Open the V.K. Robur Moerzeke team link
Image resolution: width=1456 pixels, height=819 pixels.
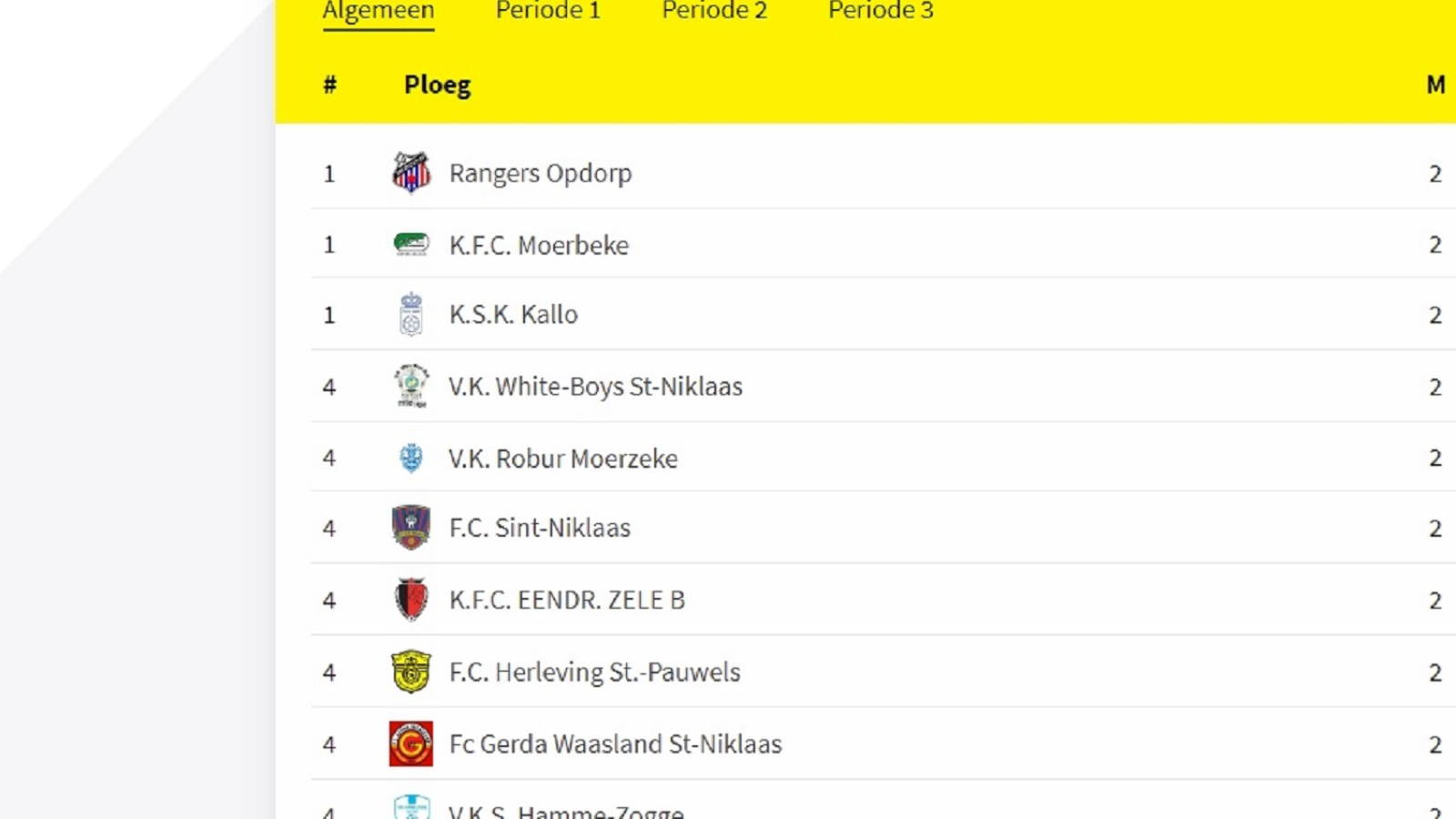563,458
